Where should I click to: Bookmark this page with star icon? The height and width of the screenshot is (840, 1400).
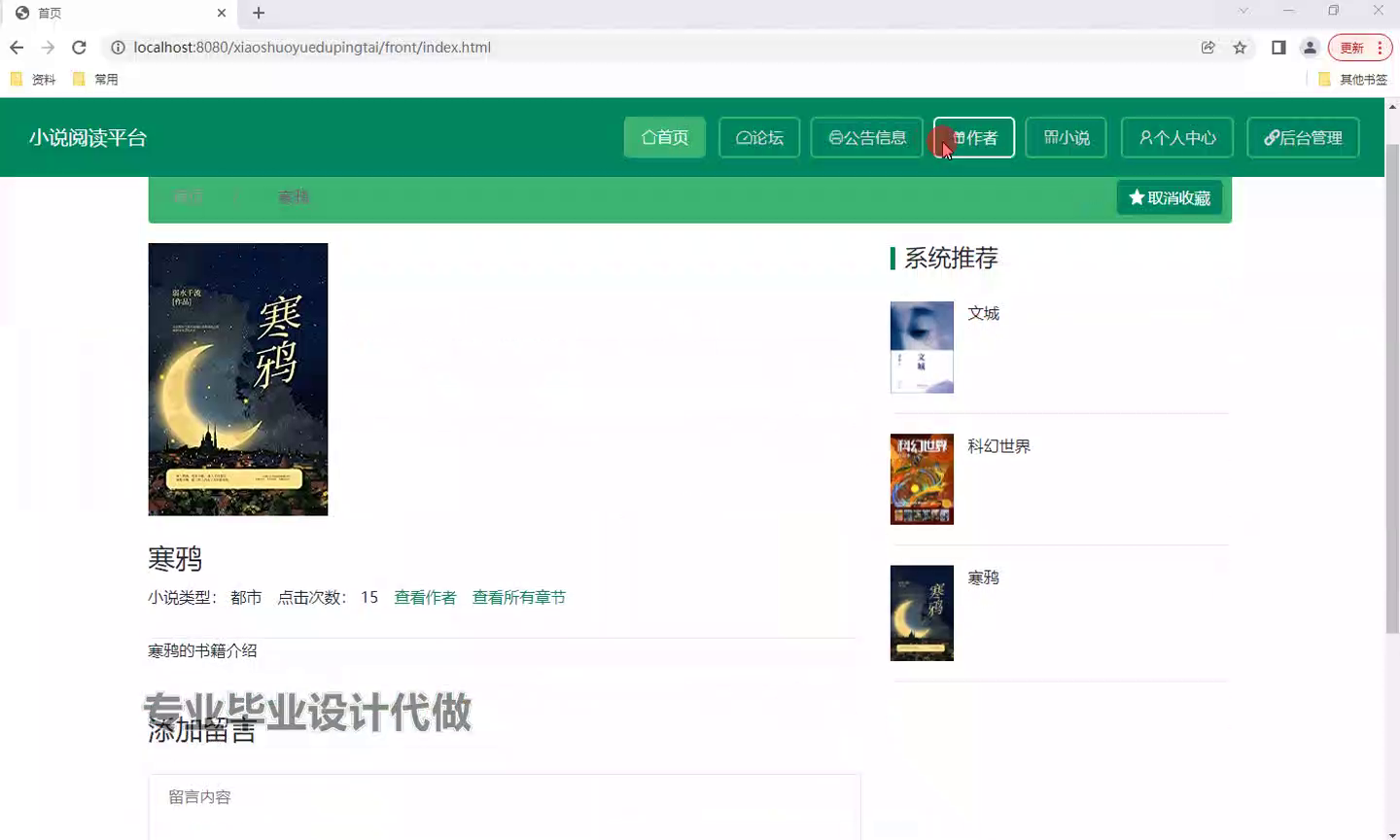pyautogui.click(x=1240, y=47)
